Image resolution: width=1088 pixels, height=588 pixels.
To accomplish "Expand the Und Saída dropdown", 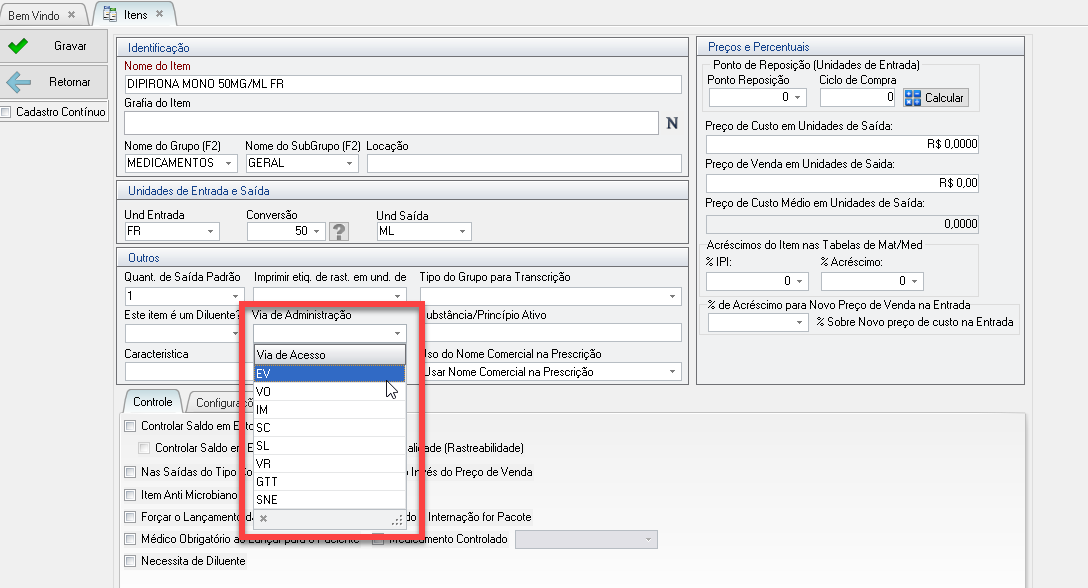I will point(462,231).
